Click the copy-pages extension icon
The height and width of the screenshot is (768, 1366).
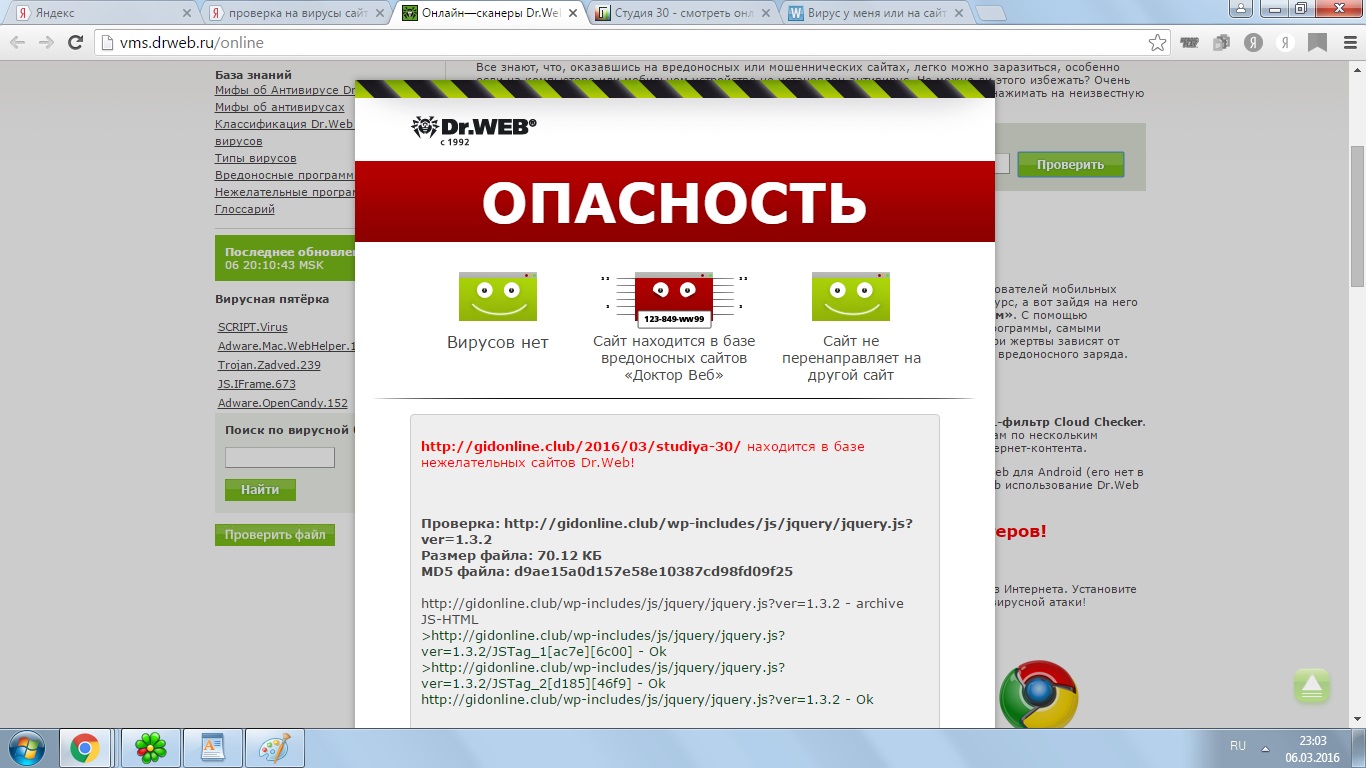click(1221, 43)
